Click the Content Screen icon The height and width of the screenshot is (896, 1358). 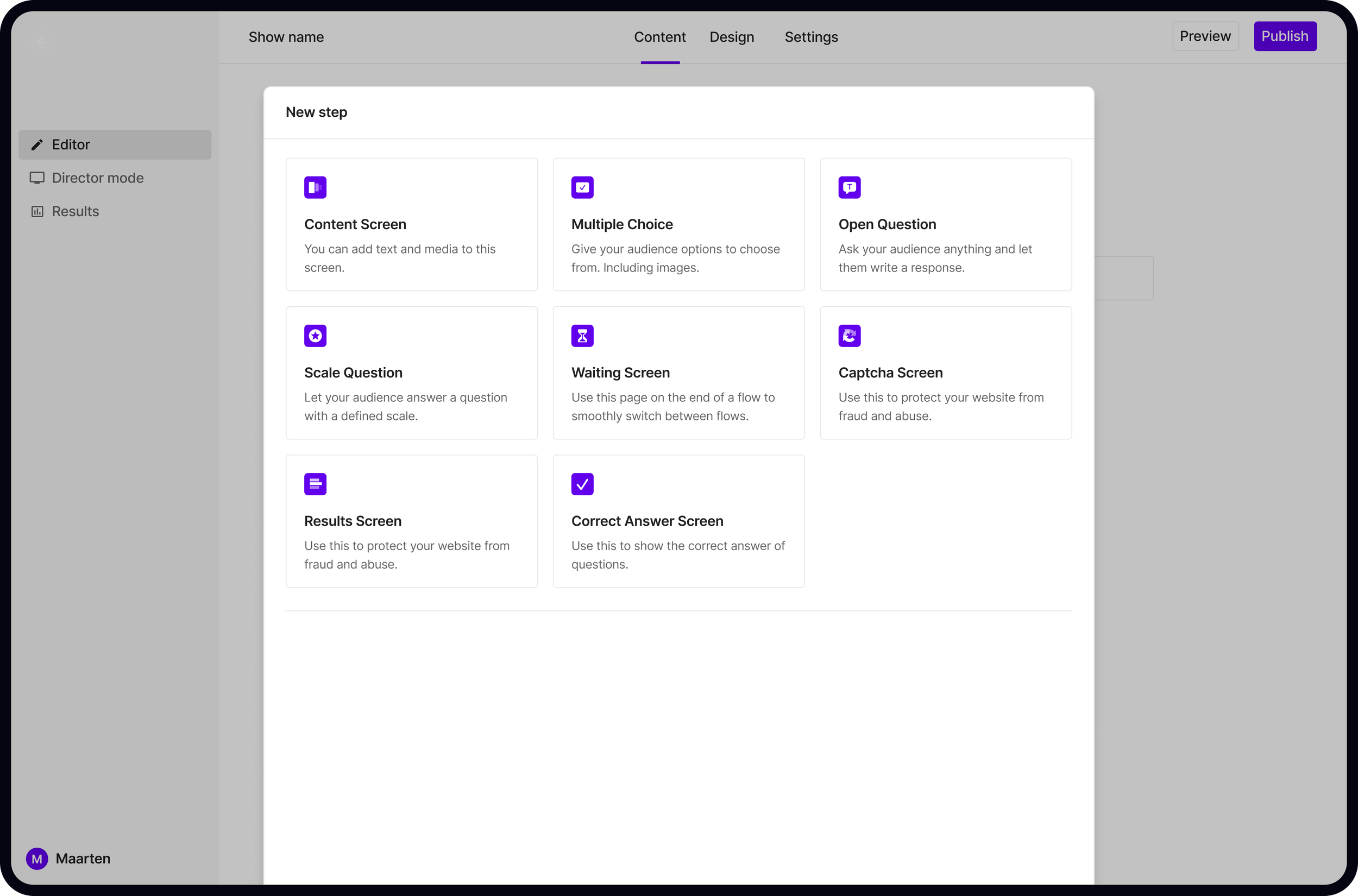tap(315, 187)
